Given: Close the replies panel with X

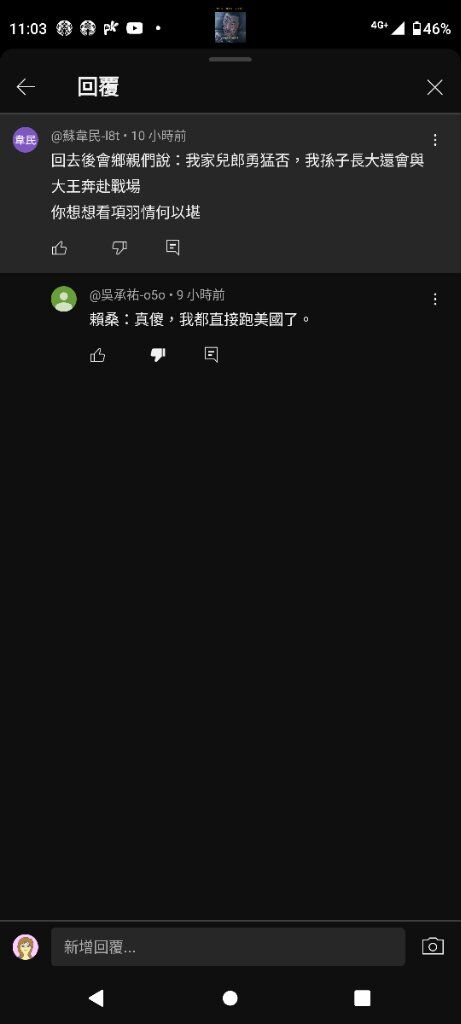Looking at the screenshot, I should click(x=435, y=88).
